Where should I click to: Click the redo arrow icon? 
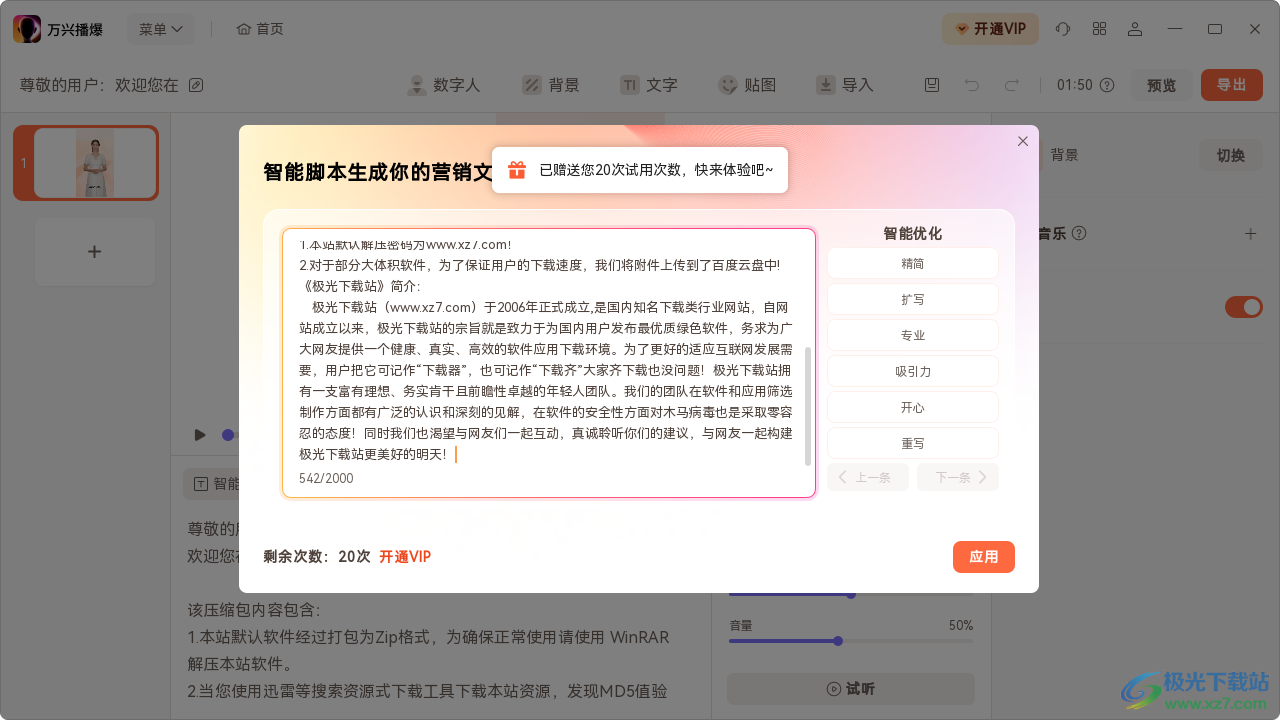(1011, 85)
